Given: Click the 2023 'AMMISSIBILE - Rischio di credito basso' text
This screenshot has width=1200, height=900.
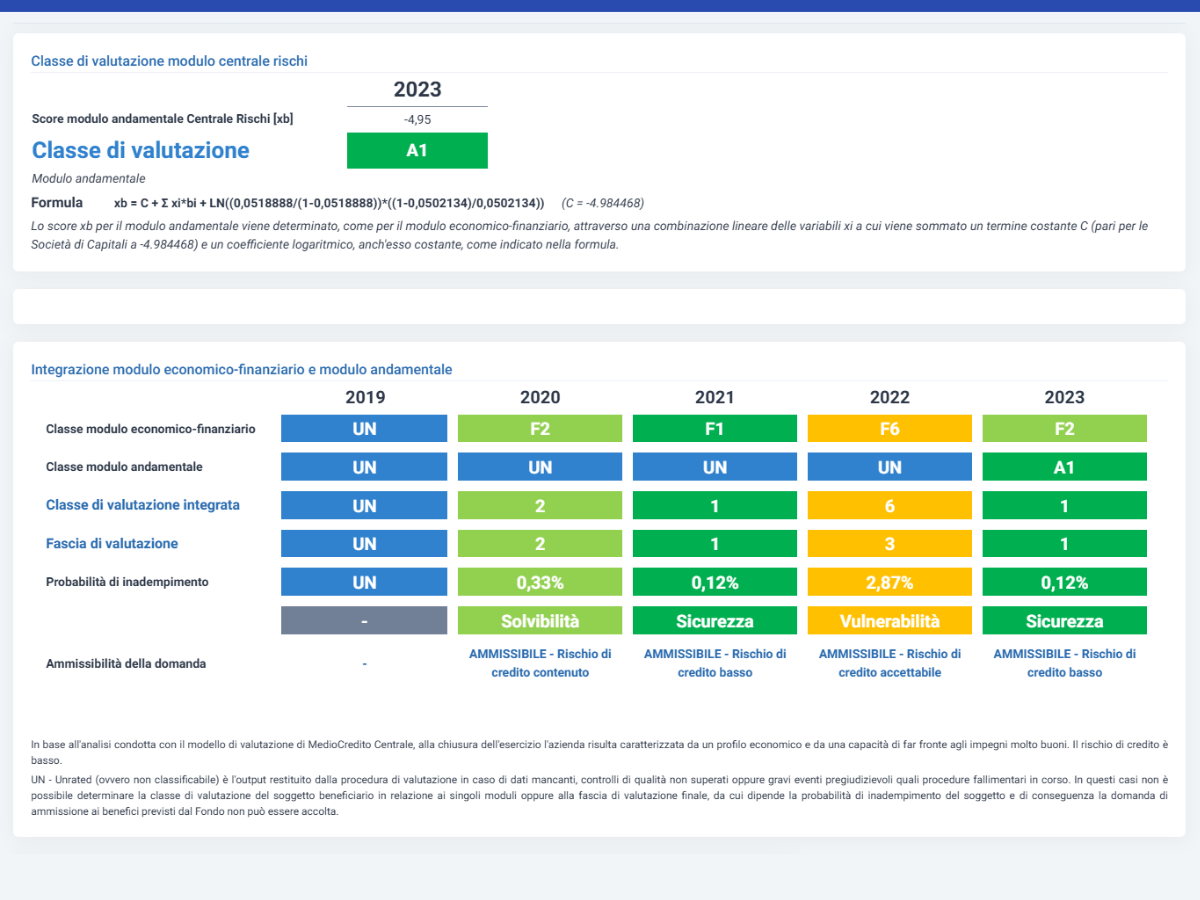Looking at the screenshot, I should [1065, 663].
